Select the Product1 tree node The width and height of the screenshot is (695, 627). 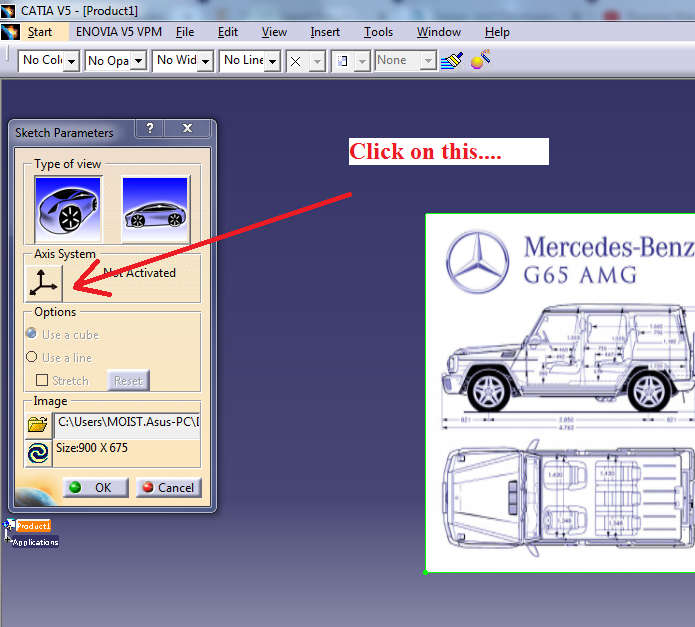coord(33,526)
